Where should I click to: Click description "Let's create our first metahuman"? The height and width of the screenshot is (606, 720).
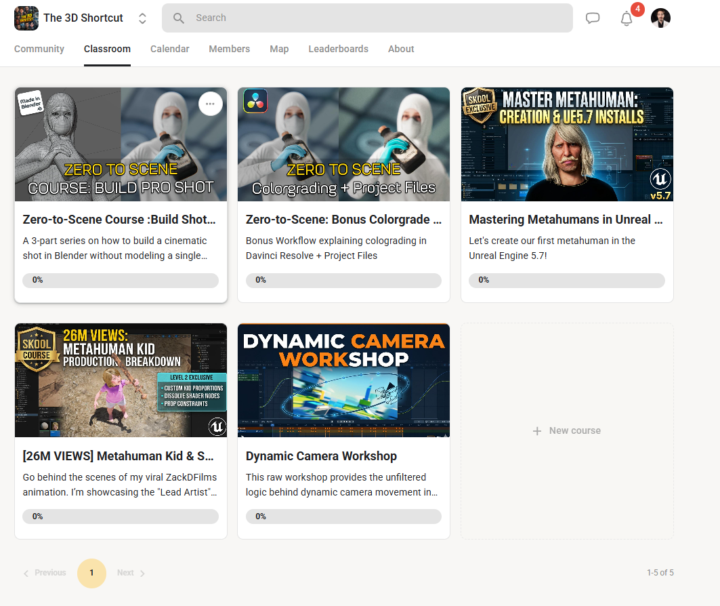(x=552, y=248)
